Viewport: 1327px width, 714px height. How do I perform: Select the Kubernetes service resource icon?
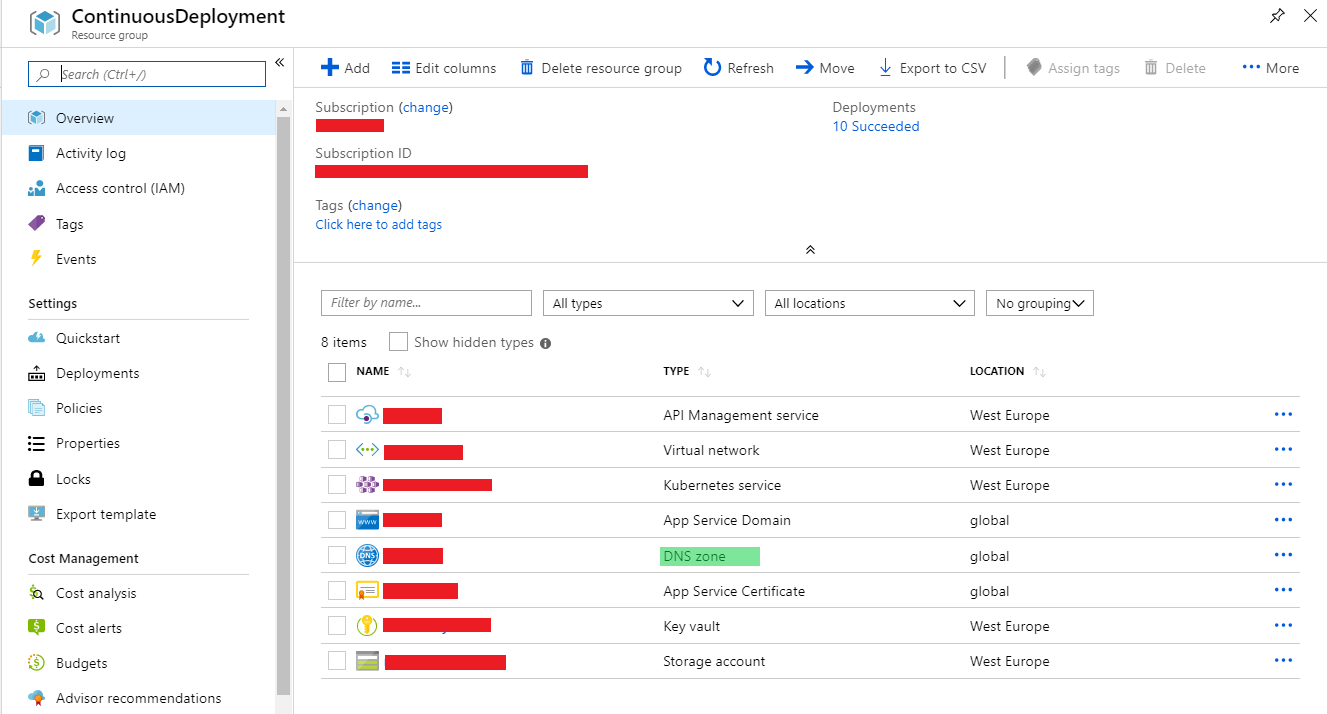pos(368,484)
